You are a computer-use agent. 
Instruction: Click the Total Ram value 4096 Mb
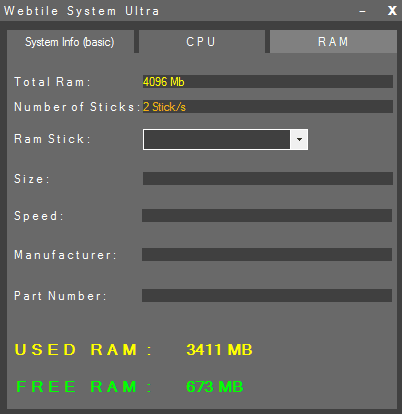164,82
